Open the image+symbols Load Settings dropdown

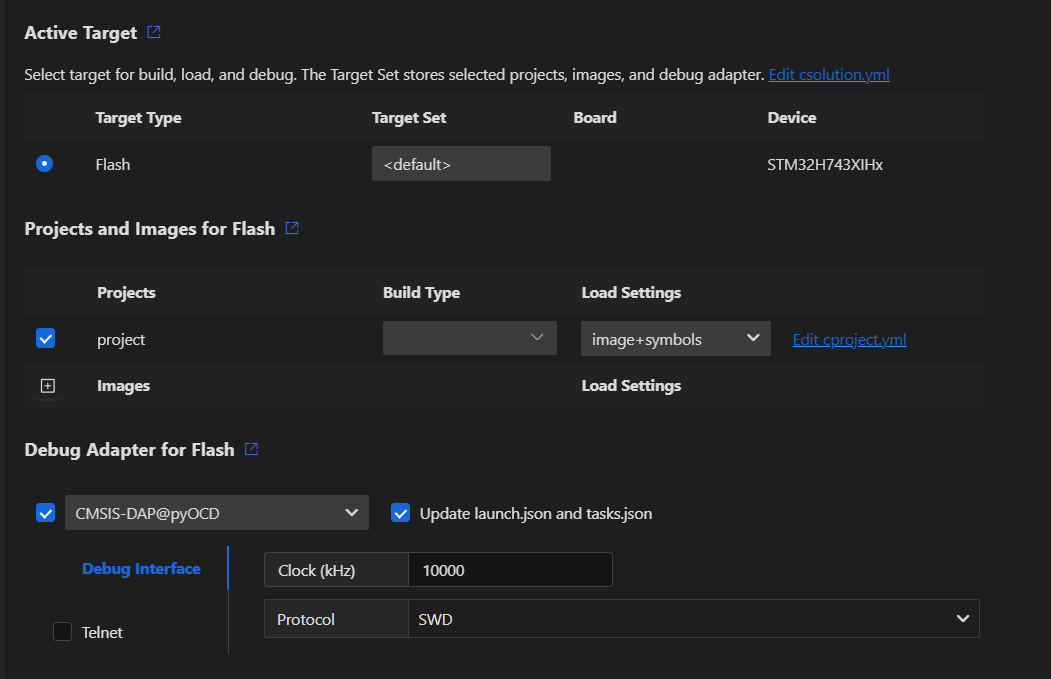(675, 339)
